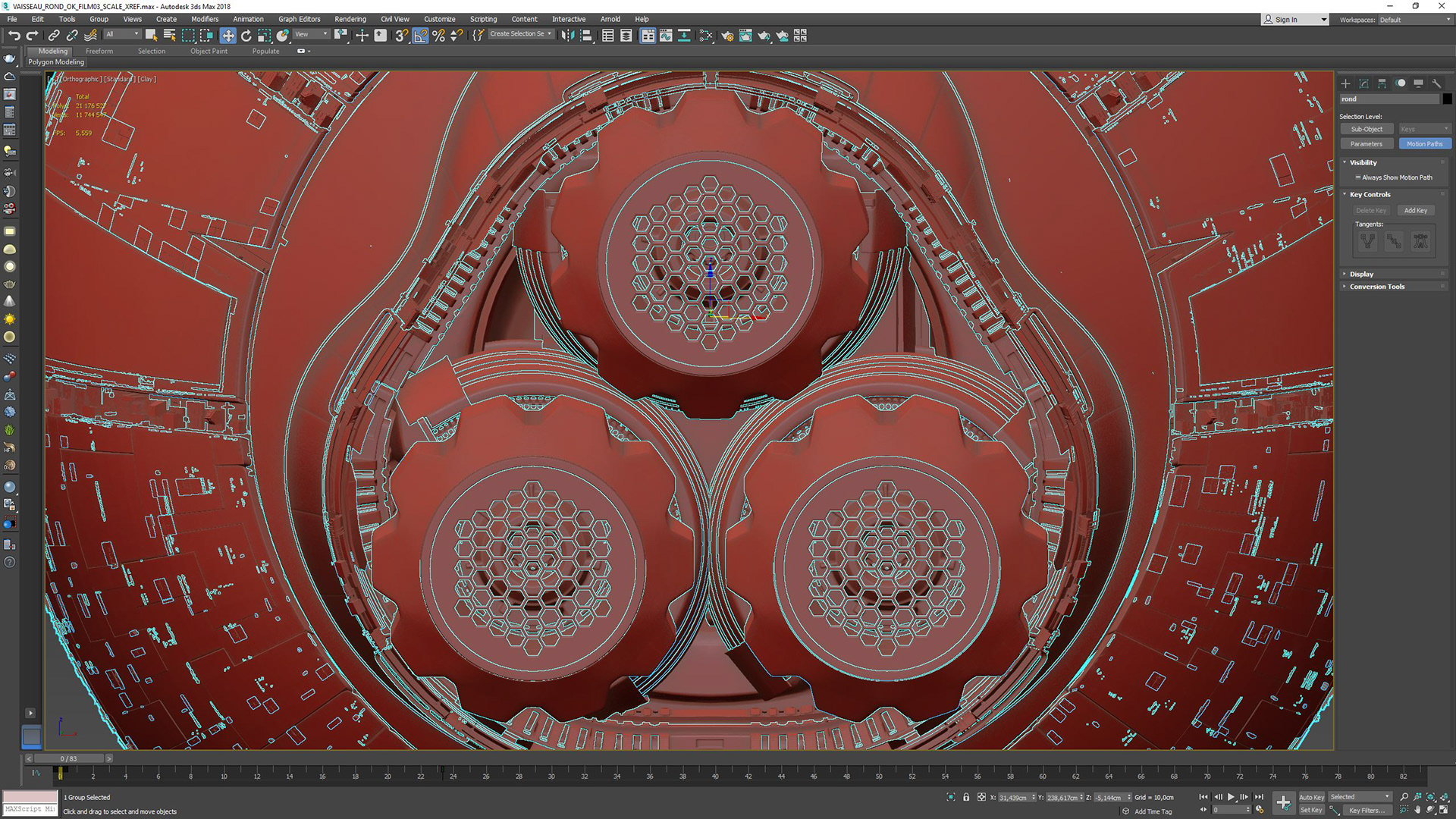Open Key Filters dialog button
The height and width of the screenshot is (819, 1456).
point(1367,811)
